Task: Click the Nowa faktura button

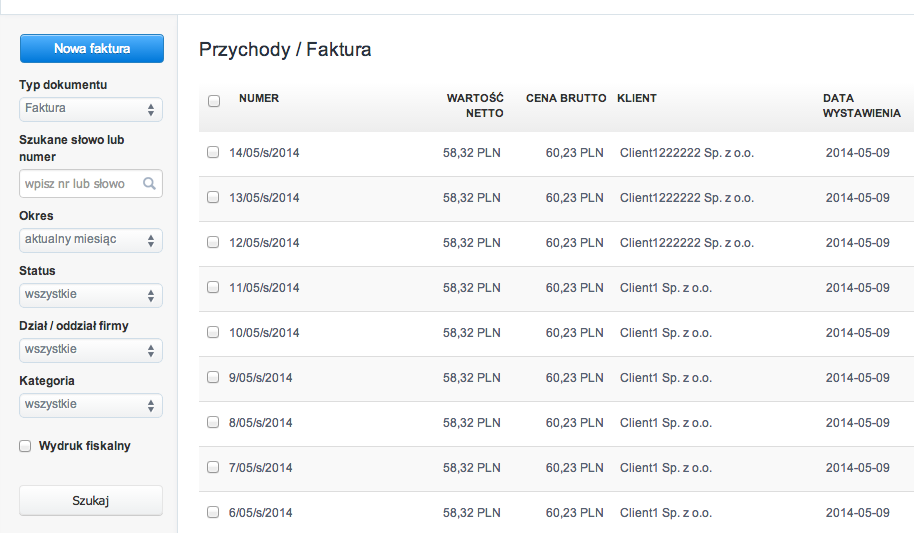Action: point(92,48)
